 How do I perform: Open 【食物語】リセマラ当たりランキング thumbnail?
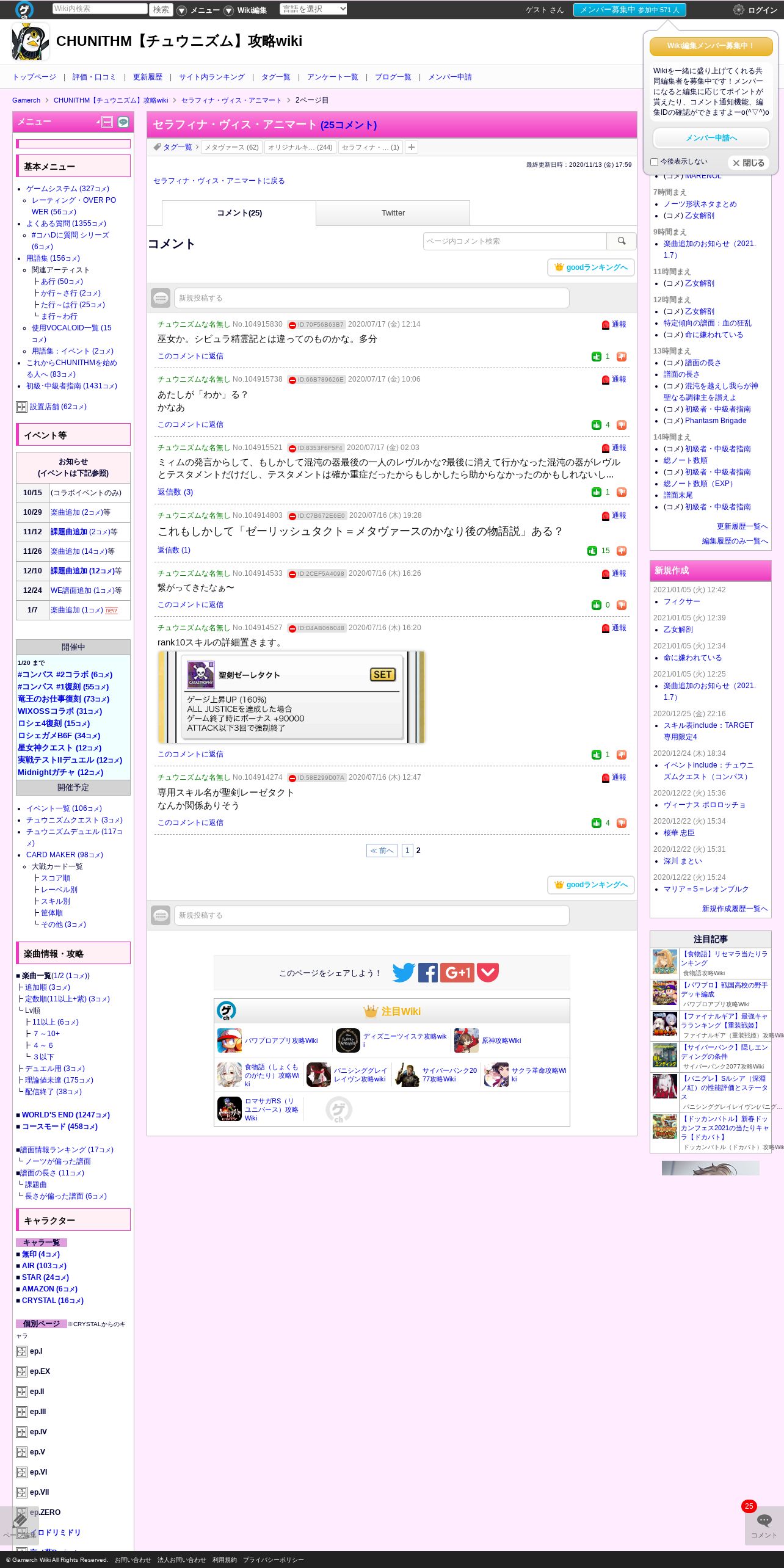(x=665, y=962)
